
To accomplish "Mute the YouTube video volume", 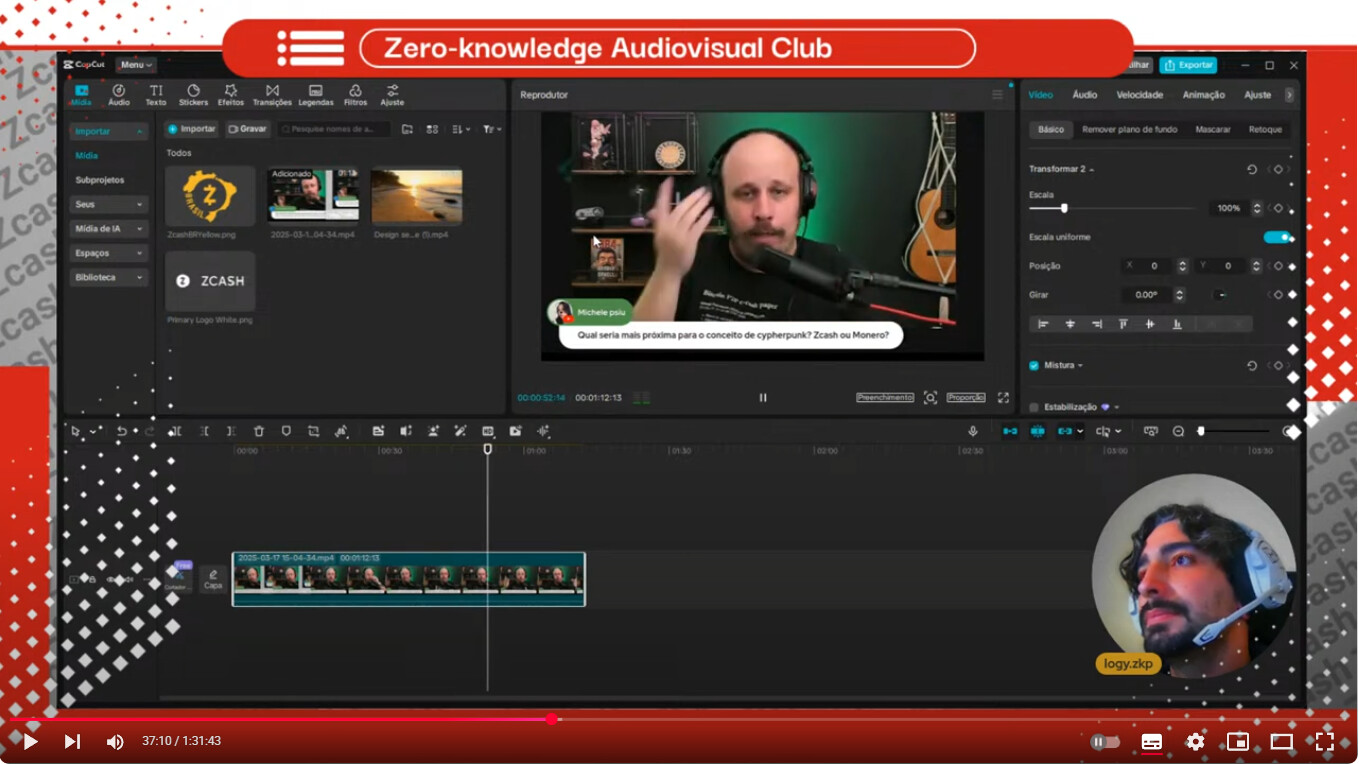I will tap(115, 741).
